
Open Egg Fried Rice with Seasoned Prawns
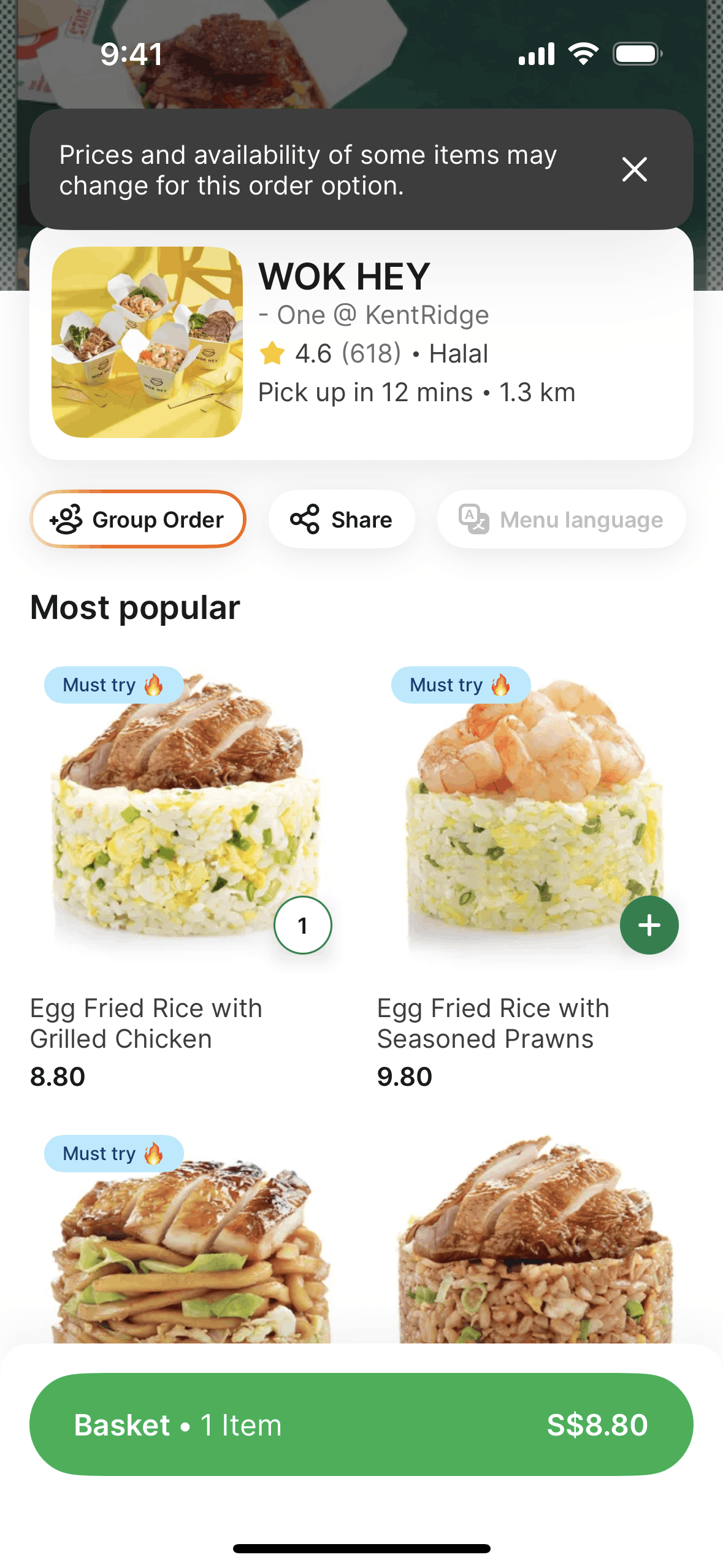click(x=493, y=1023)
